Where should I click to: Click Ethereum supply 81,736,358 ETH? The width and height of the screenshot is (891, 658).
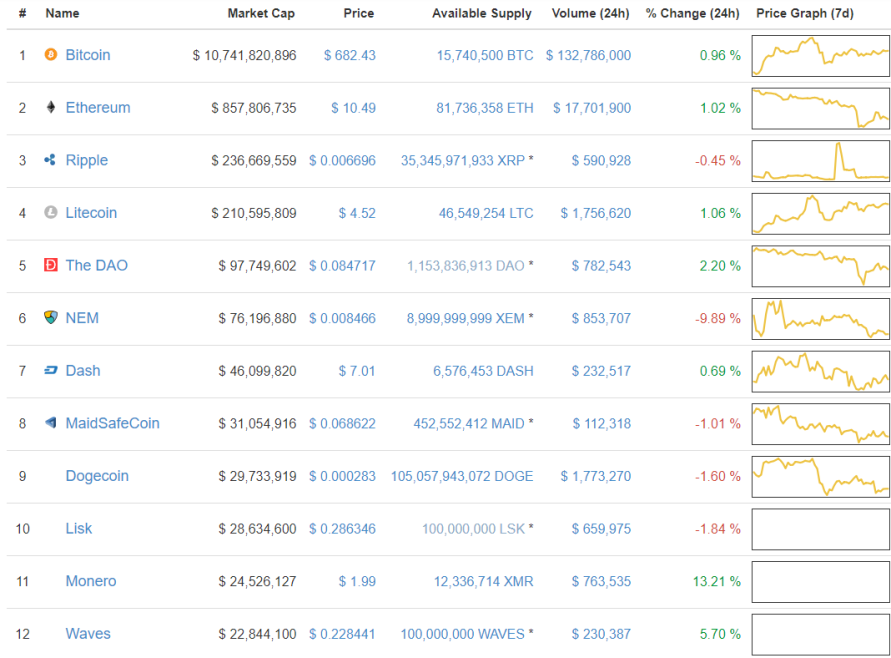(x=485, y=108)
